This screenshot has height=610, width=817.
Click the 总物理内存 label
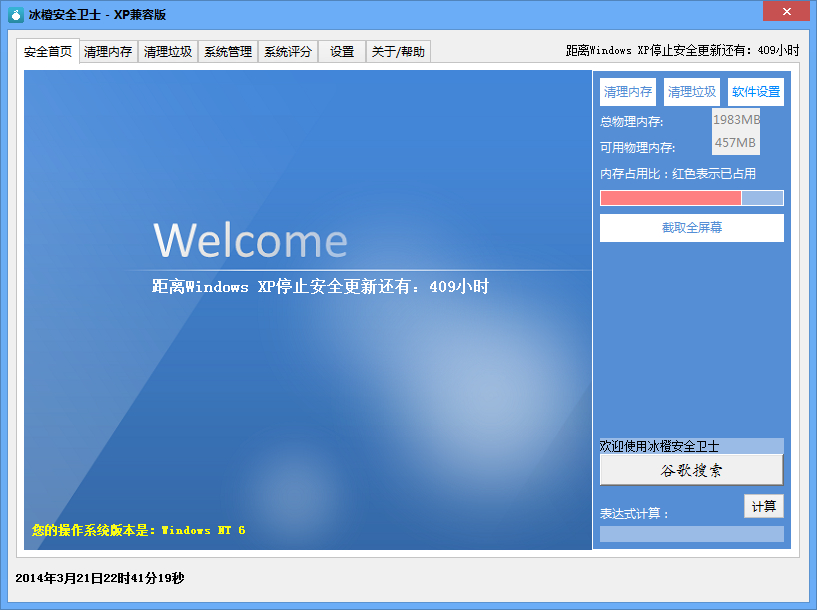tap(632, 122)
